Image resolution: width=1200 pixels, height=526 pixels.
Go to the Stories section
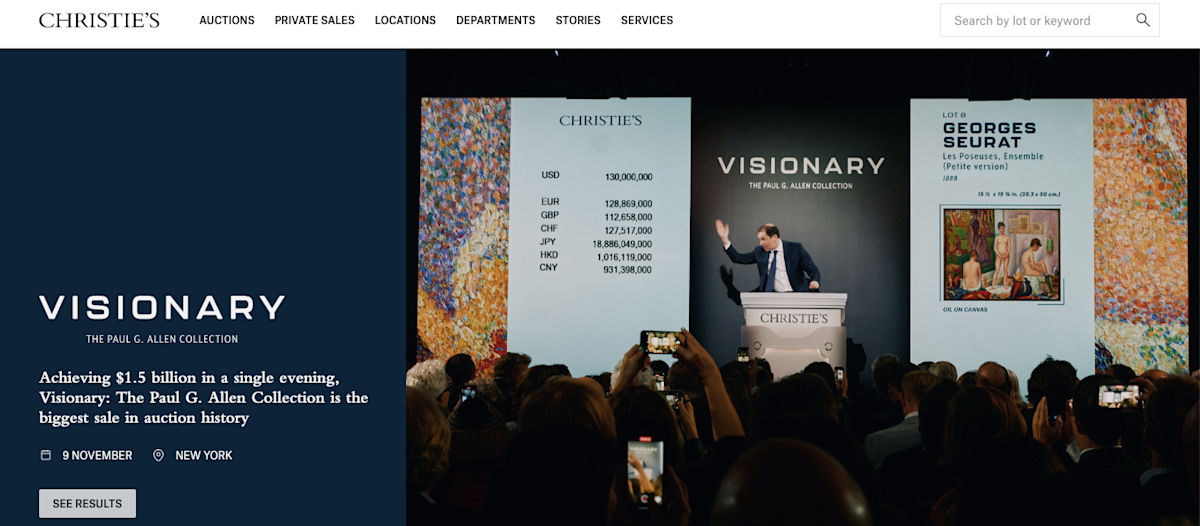click(x=578, y=20)
